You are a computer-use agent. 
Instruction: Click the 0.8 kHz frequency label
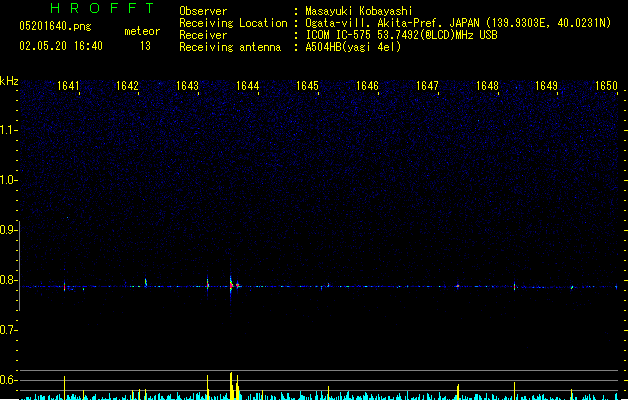[x=8, y=280]
